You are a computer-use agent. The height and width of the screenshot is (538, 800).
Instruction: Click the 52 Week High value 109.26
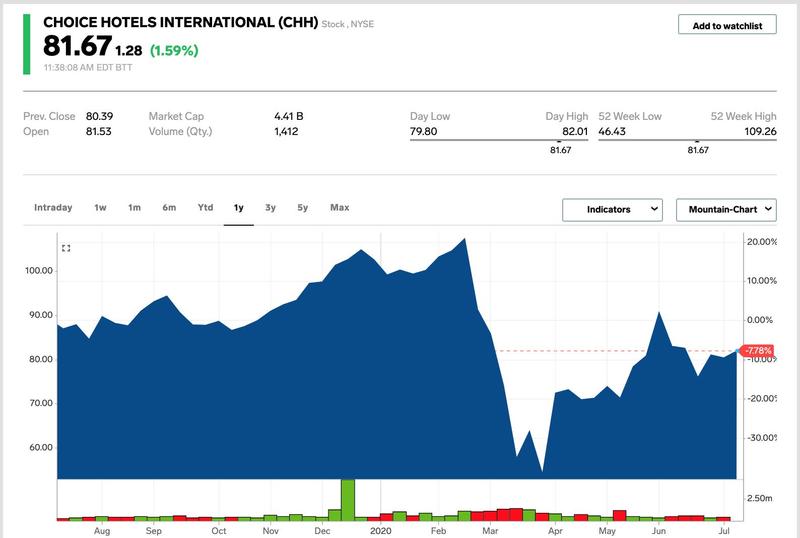(760, 132)
